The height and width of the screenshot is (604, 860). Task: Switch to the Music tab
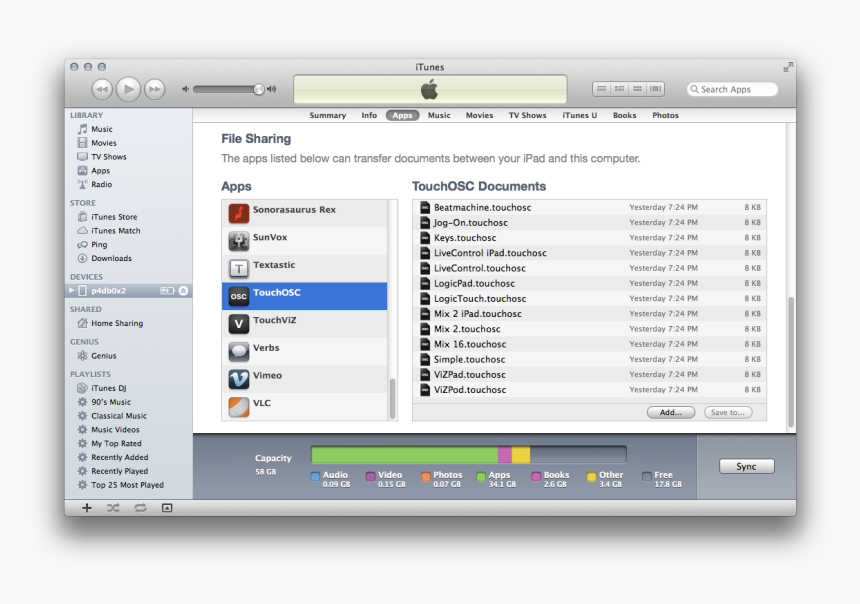(438, 115)
